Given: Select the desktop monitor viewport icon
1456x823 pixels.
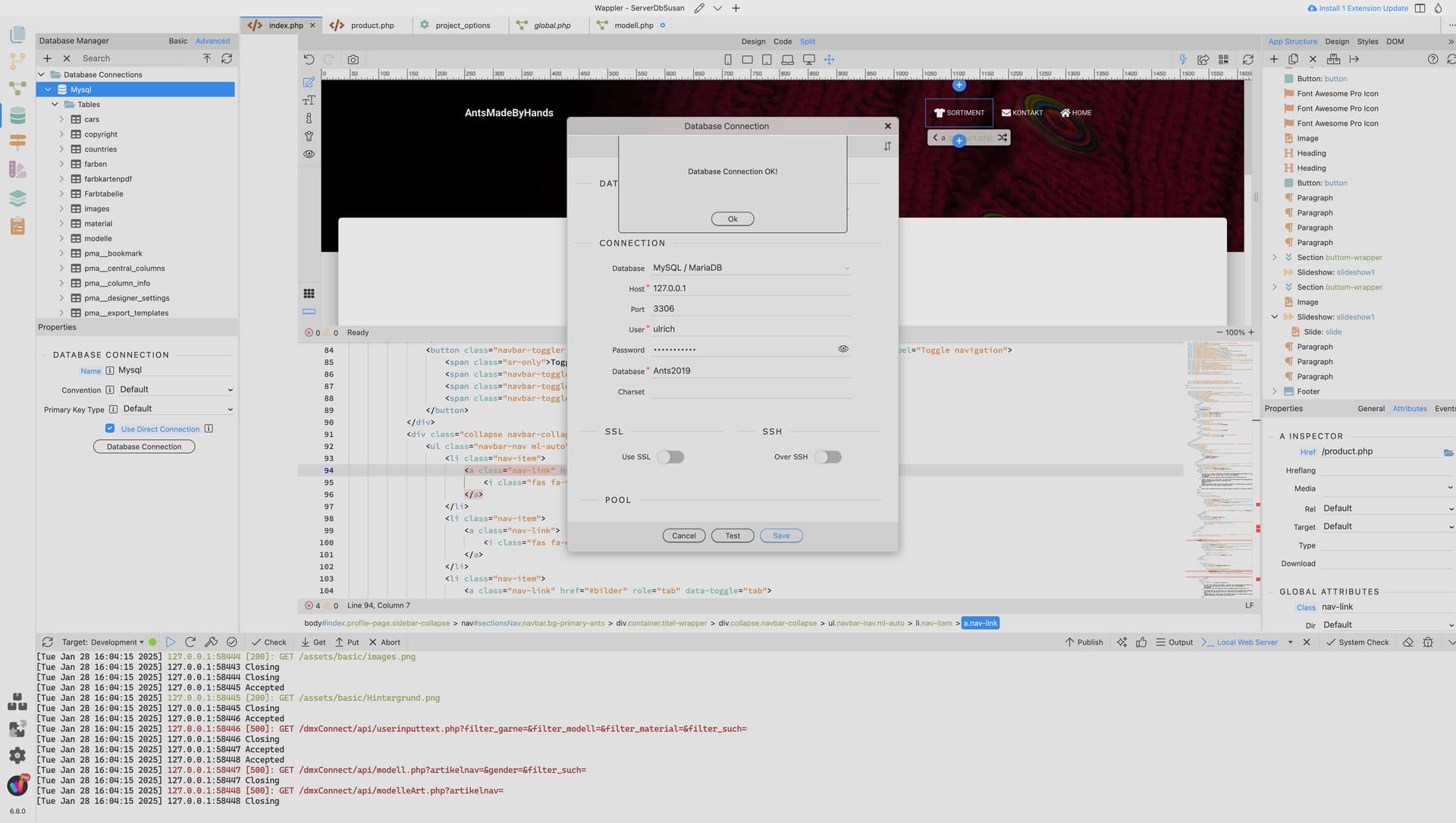Looking at the screenshot, I should 809,59.
